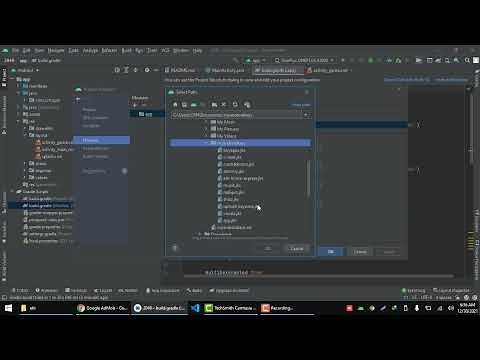Select the jar file under the mouse cursor

coord(239,206)
